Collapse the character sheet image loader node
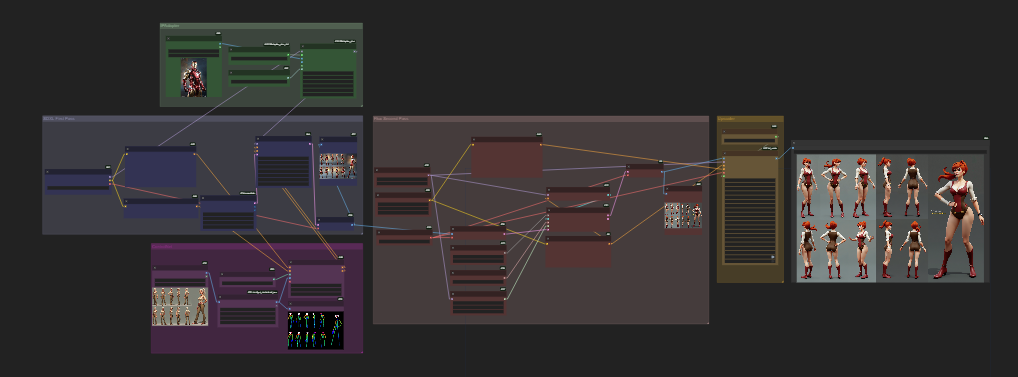1018x377 pixels. point(155,268)
